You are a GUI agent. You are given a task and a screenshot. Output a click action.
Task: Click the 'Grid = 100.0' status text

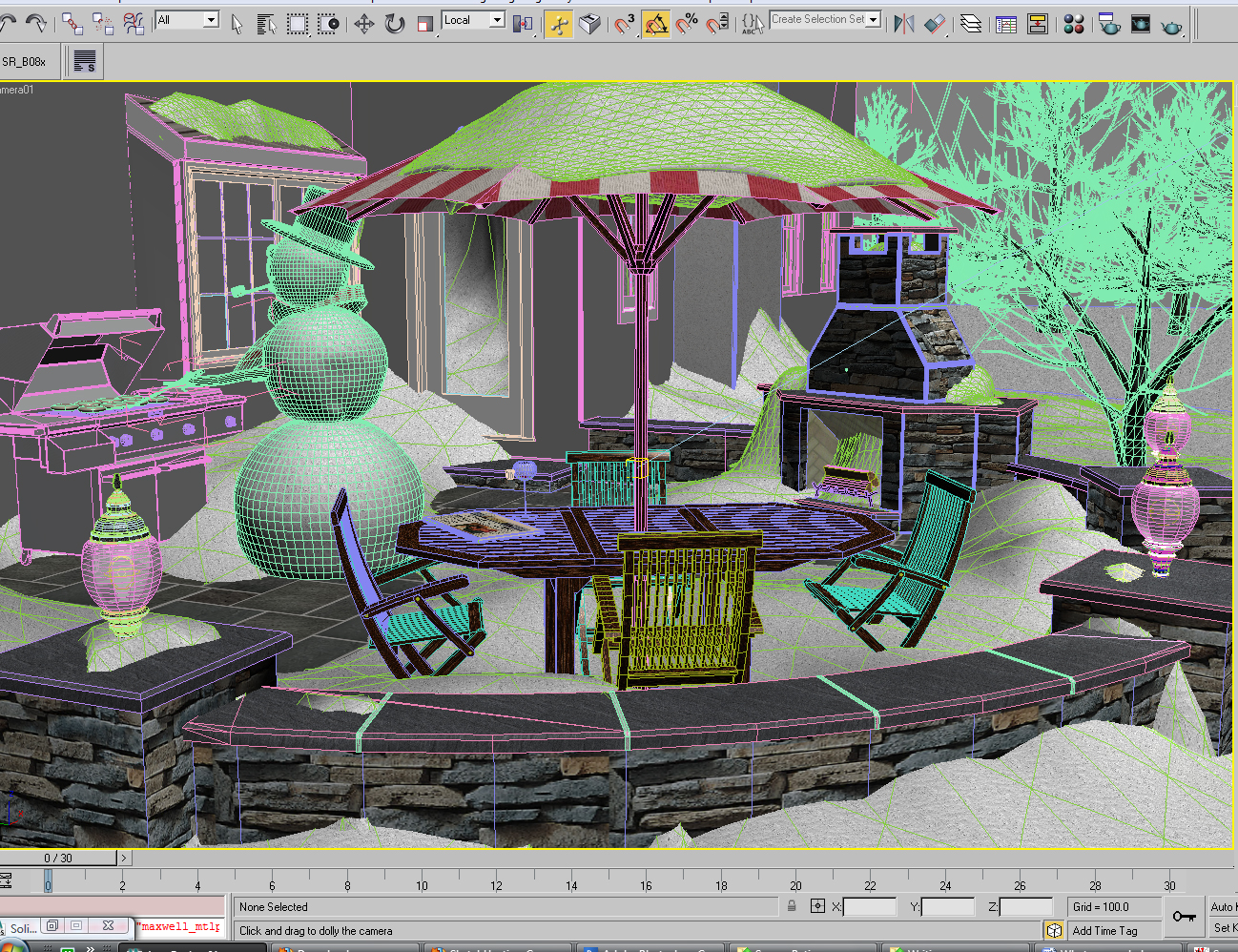(x=1100, y=907)
